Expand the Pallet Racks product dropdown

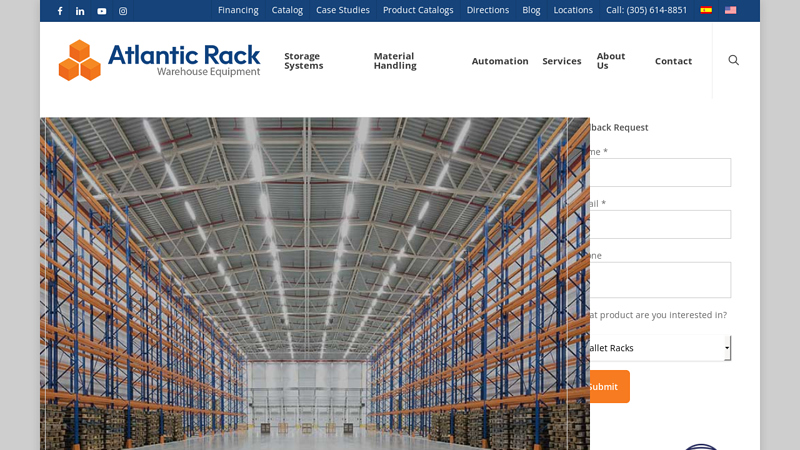pyautogui.click(x=660, y=348)
